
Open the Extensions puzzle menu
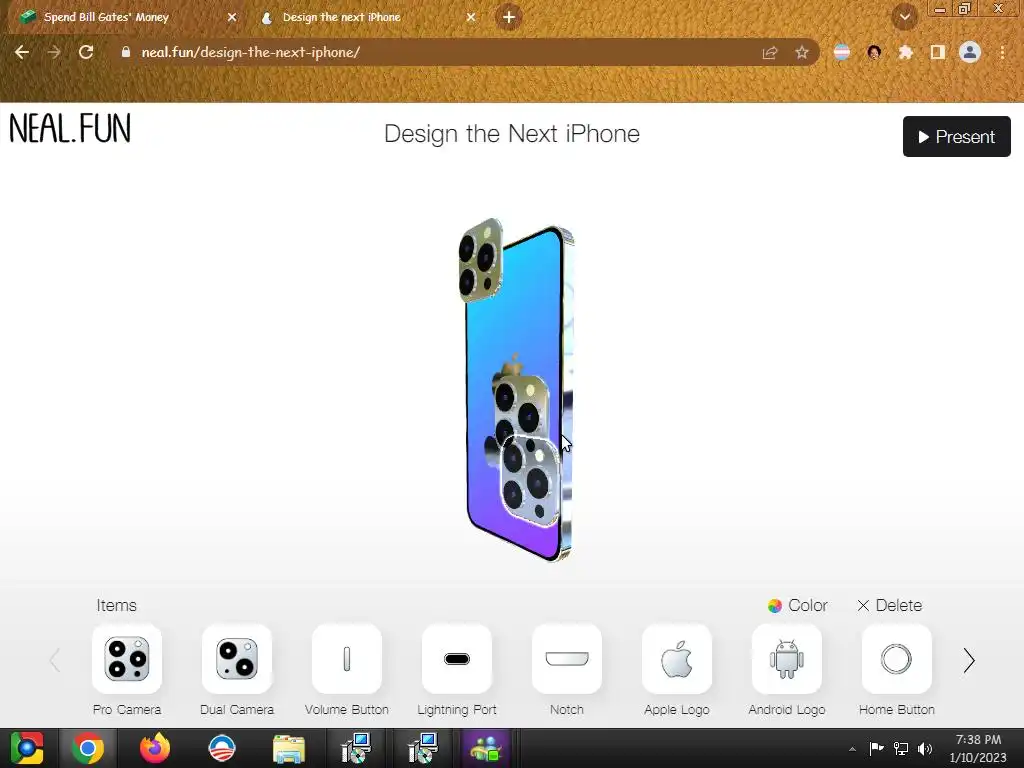tap(905, 52)
